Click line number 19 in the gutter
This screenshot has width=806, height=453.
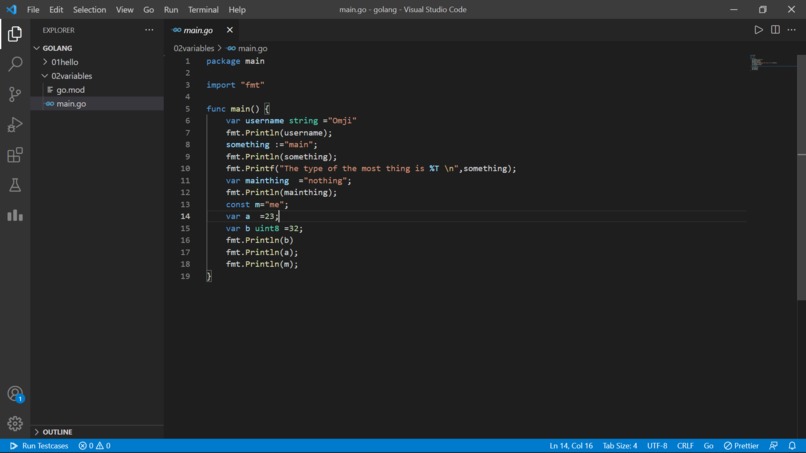185,276
